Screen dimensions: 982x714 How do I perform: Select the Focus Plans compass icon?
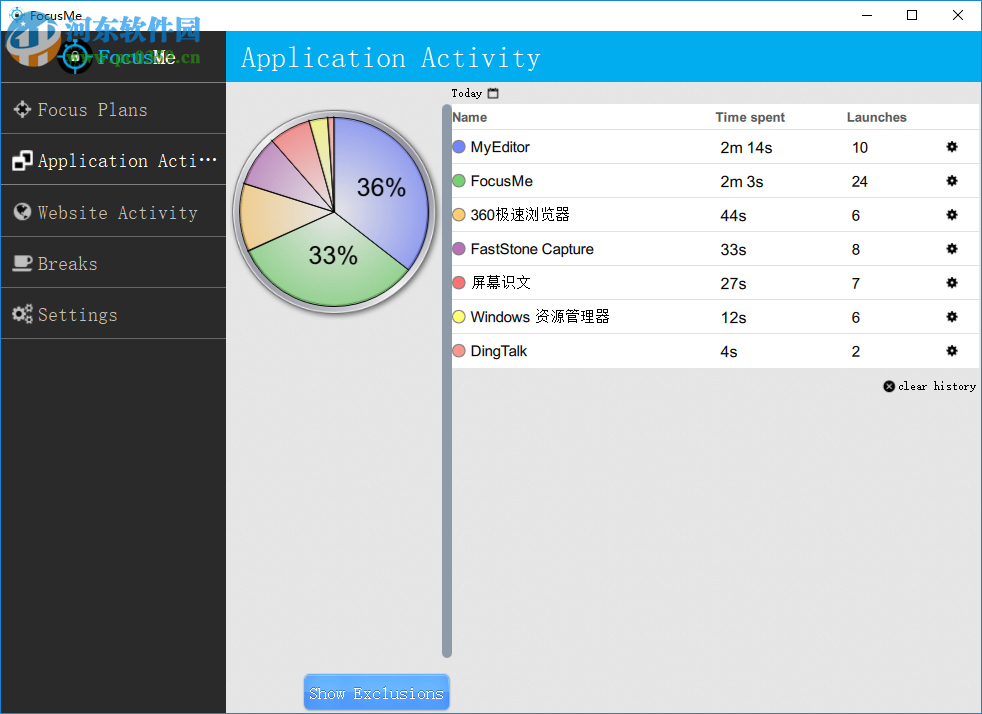click(22, 108)
